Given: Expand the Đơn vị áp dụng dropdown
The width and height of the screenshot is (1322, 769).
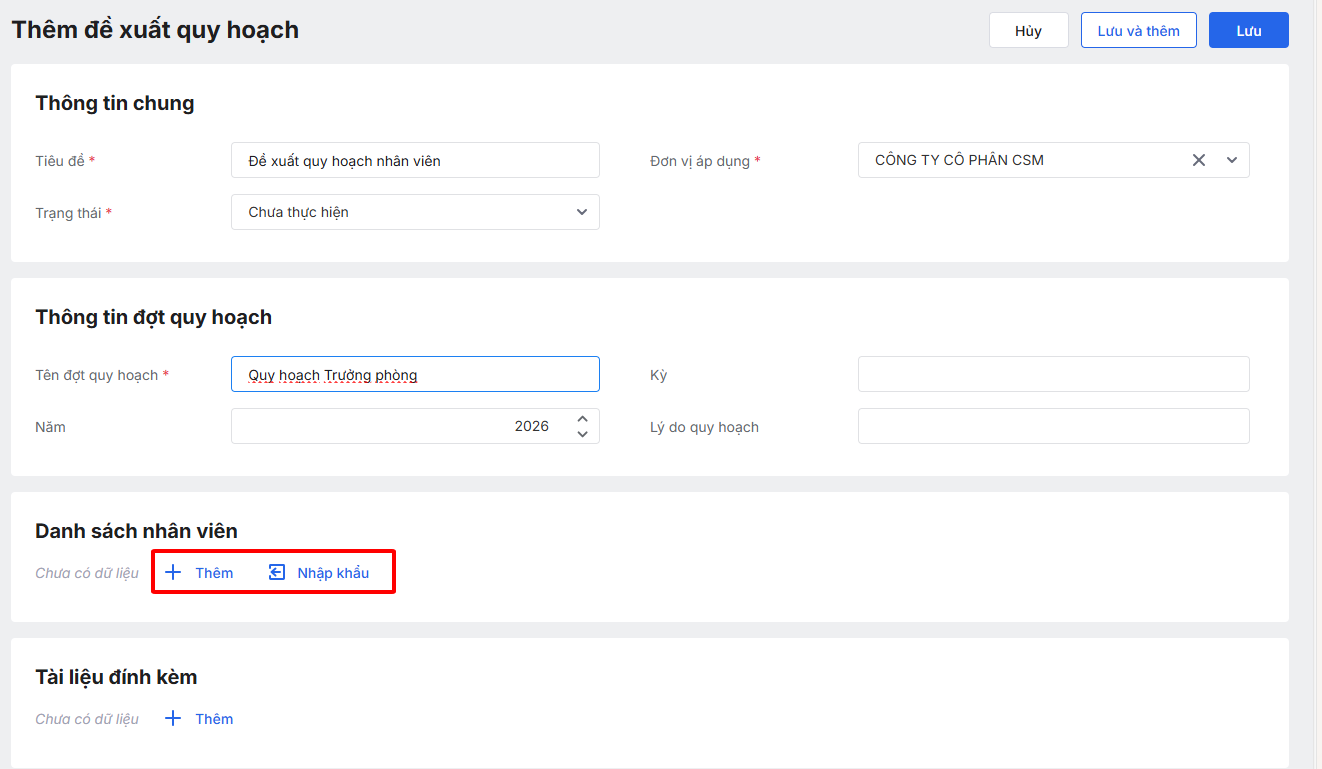Looking at the screenshot, I should [1232, 160].
